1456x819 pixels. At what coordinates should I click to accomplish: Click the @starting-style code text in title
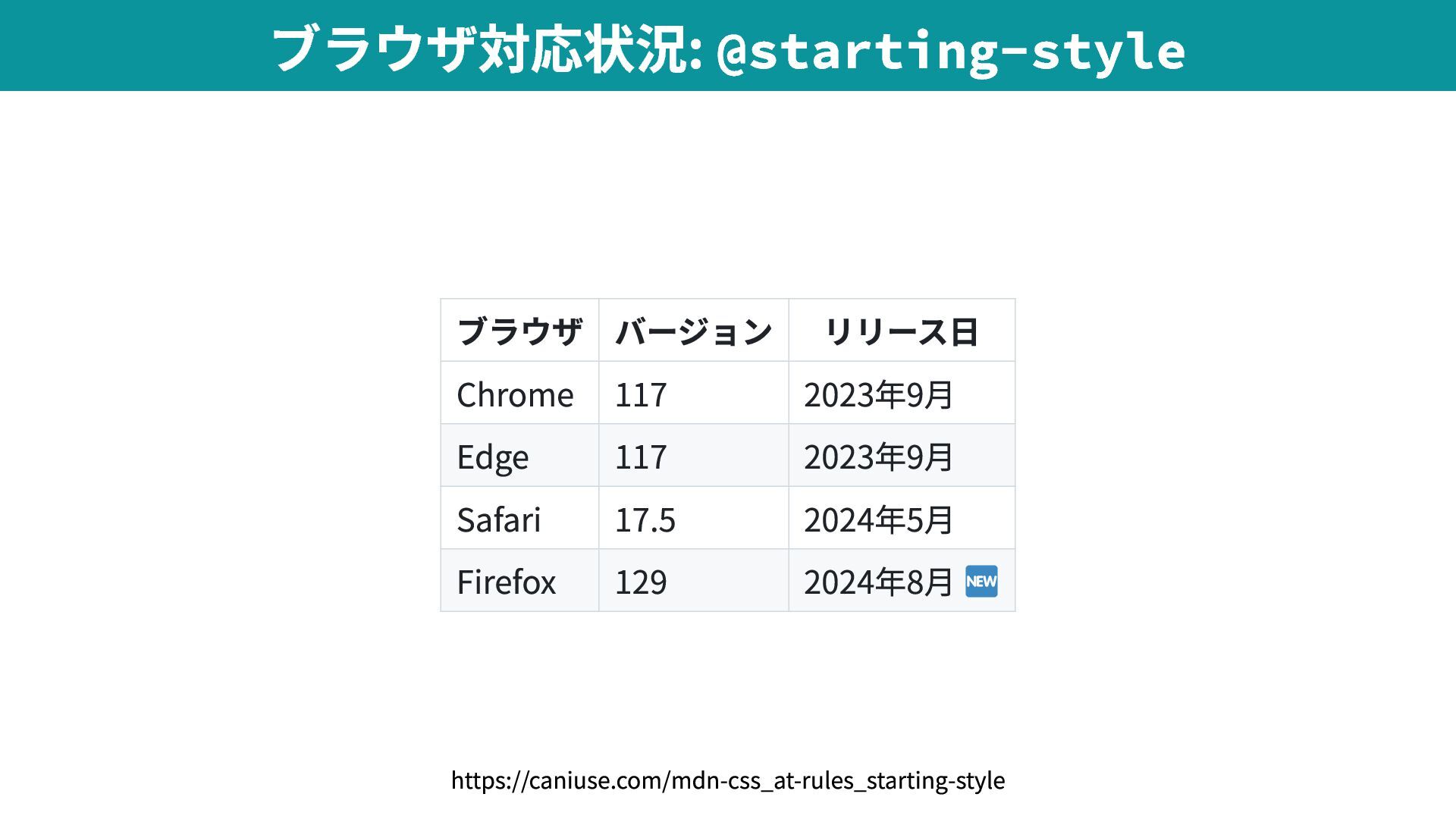(950, 51)
